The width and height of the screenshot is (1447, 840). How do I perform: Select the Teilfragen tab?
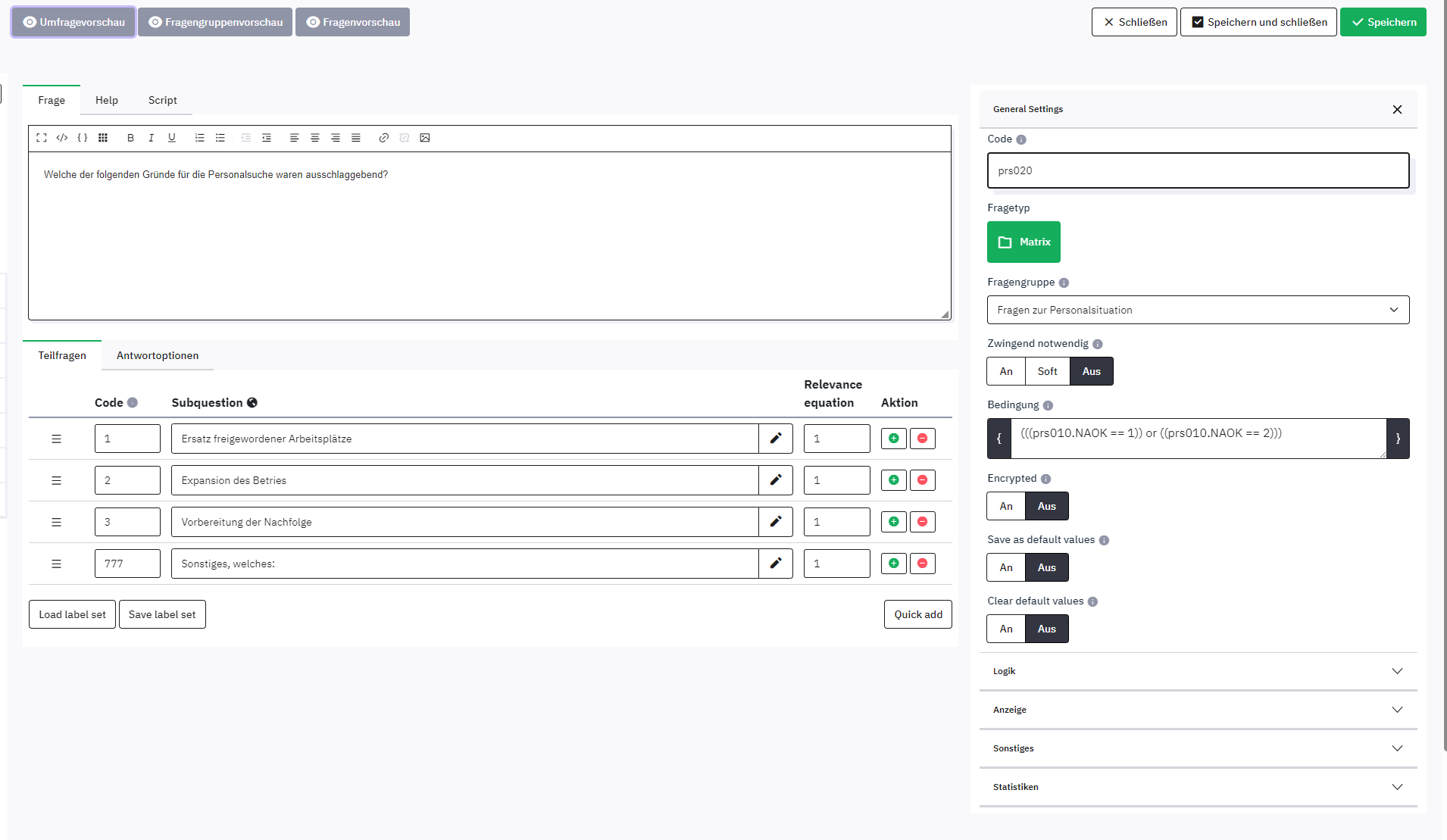62,355
